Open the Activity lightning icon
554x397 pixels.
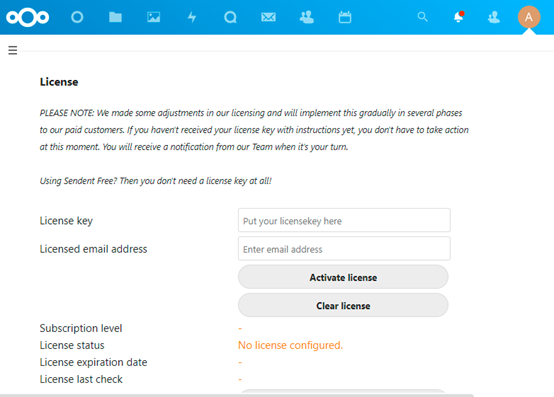pyautogui.click(x=192, y=17)
